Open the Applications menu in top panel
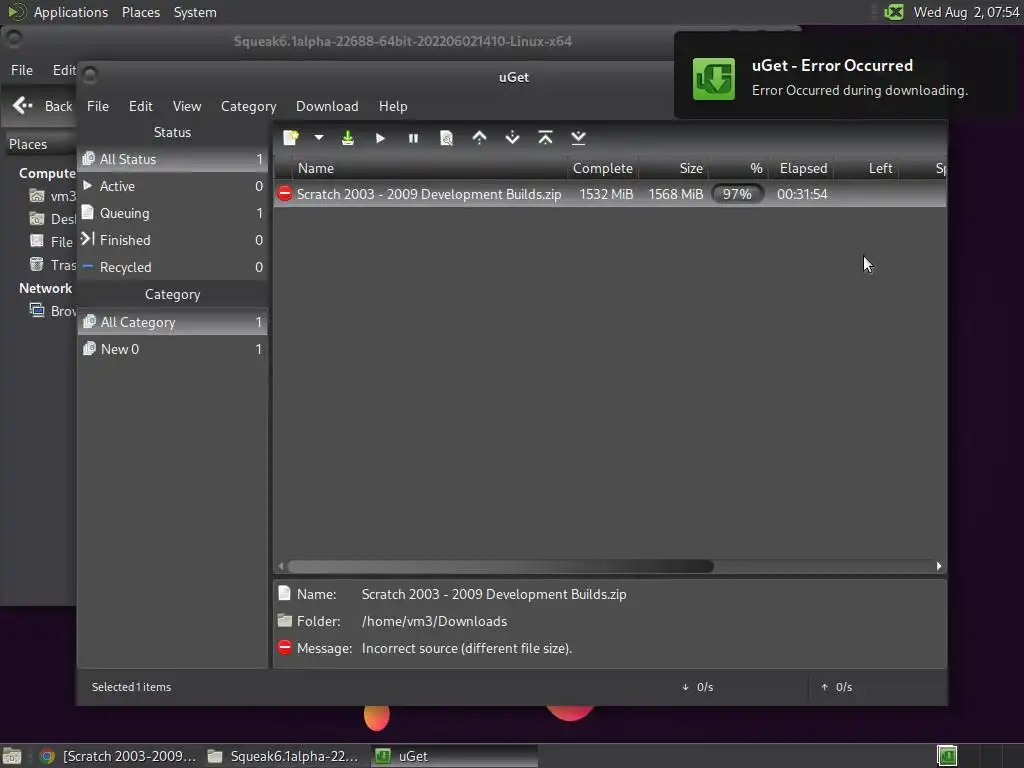1024x768 pixels. (71, 12)
